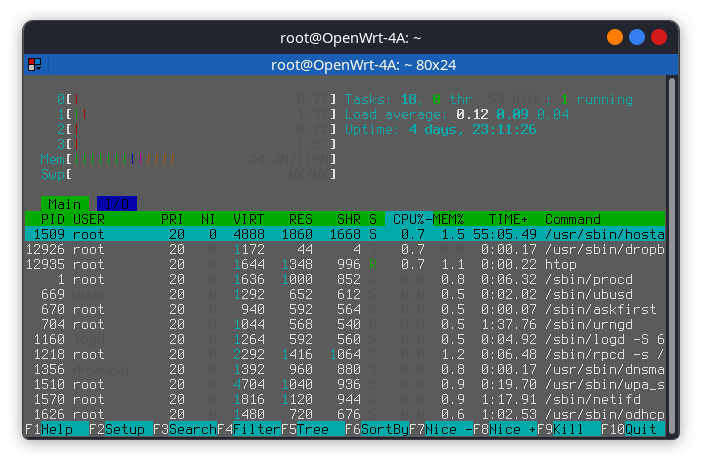Screen dimensions: 702x464
Task: Click the Mem usage meter bar
Action: (188, 159)
